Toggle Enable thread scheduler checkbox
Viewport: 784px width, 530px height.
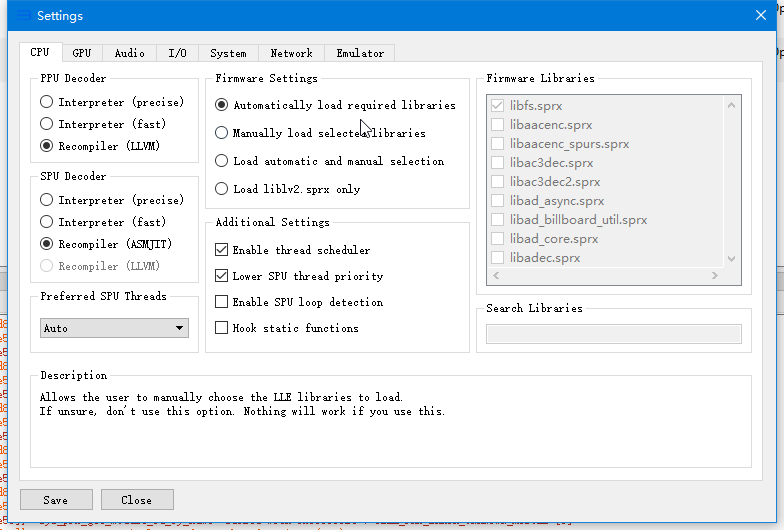293,250
